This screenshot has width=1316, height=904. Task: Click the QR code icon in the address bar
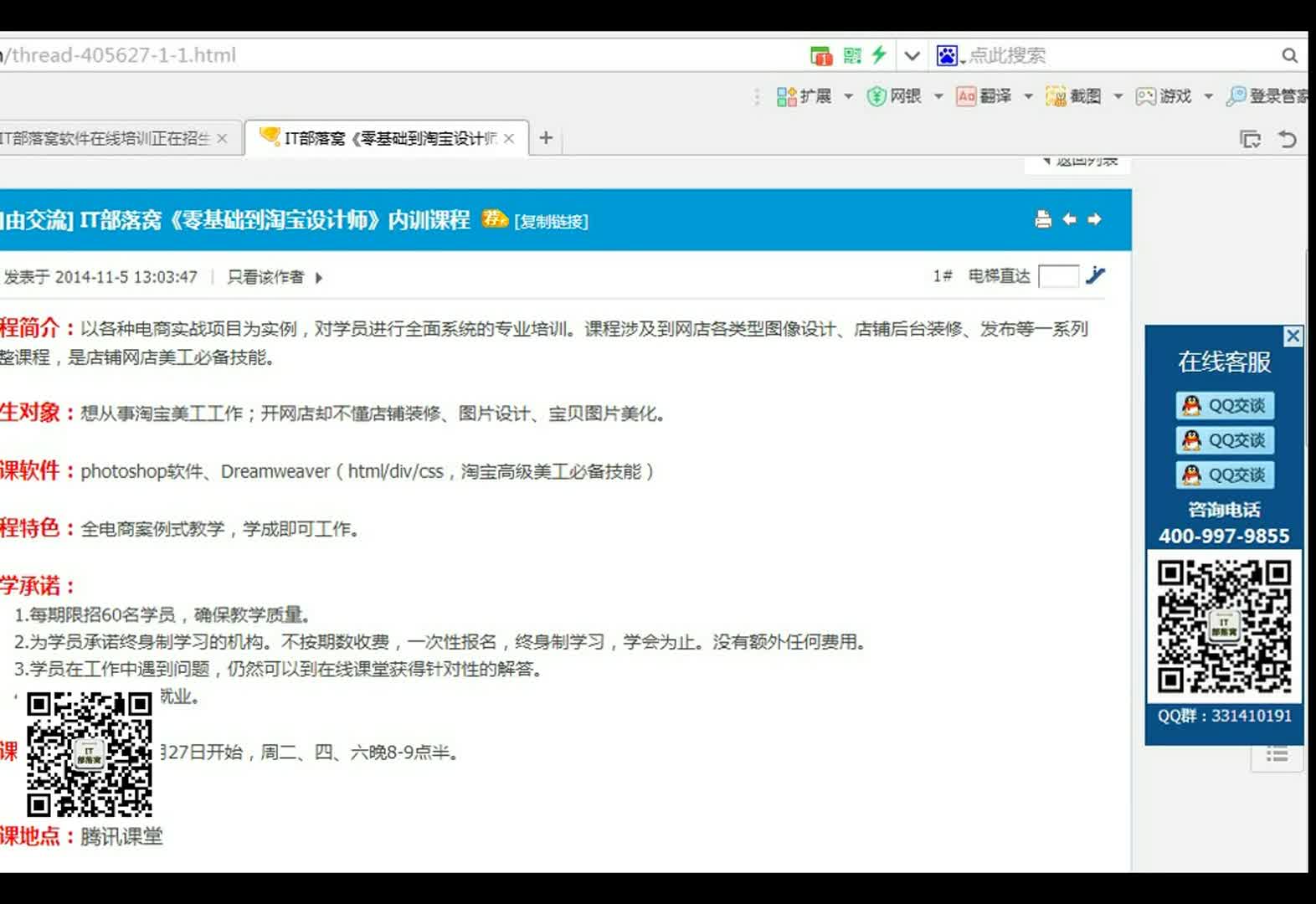coord(852,55)
